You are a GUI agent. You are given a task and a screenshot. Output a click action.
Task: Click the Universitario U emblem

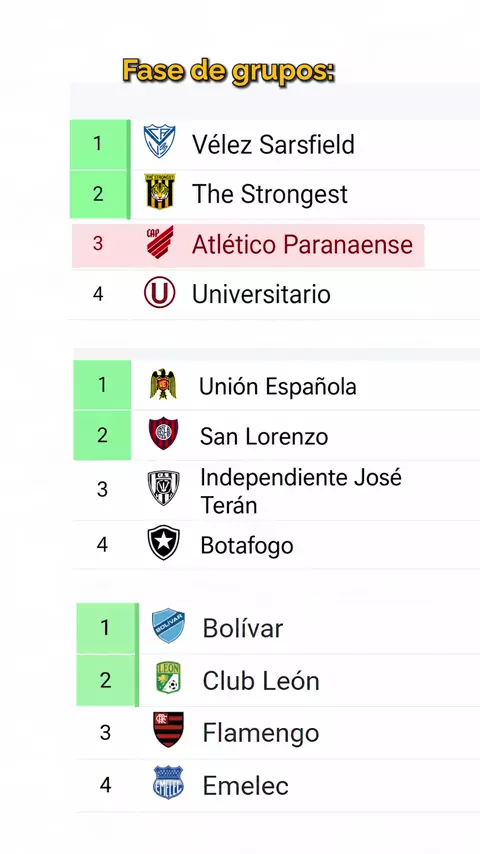click(160, 292)
